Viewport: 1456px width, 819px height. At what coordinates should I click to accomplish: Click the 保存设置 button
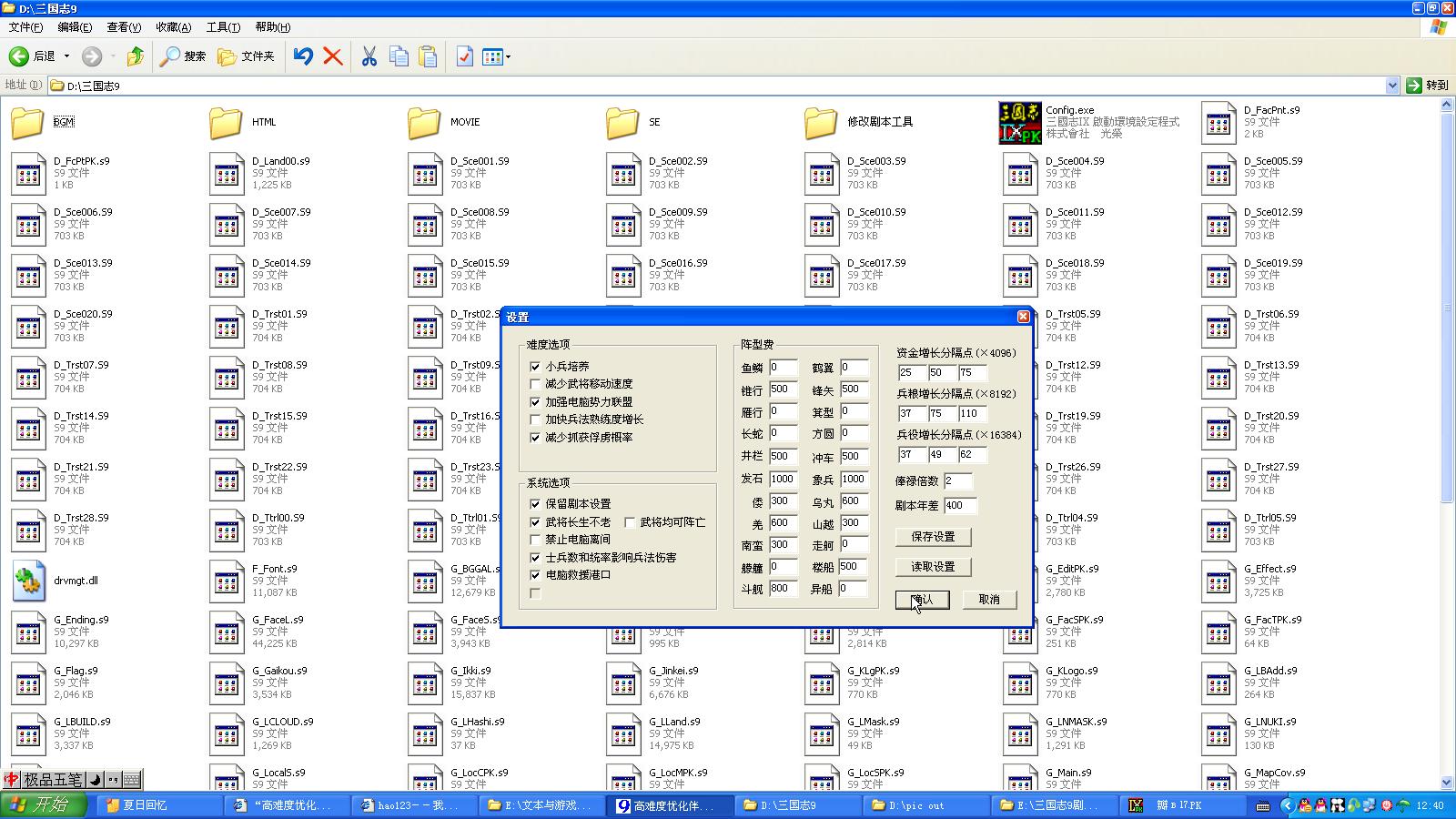click(933, 537)
